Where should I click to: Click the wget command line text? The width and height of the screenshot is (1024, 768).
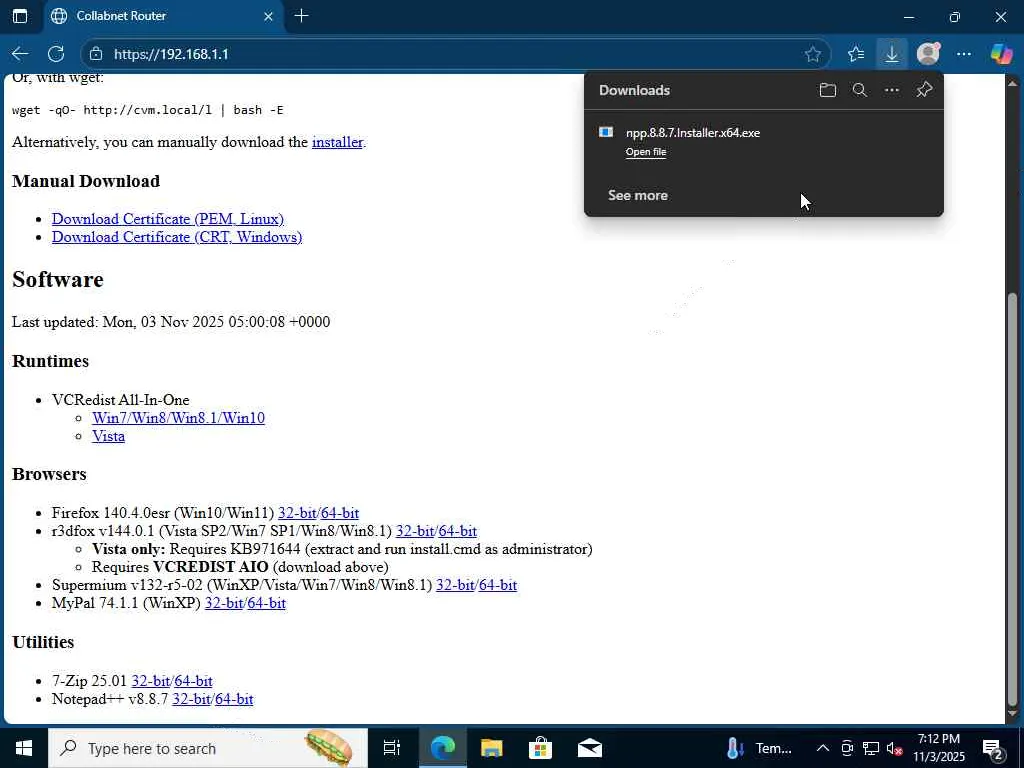(x=148, y=110)
